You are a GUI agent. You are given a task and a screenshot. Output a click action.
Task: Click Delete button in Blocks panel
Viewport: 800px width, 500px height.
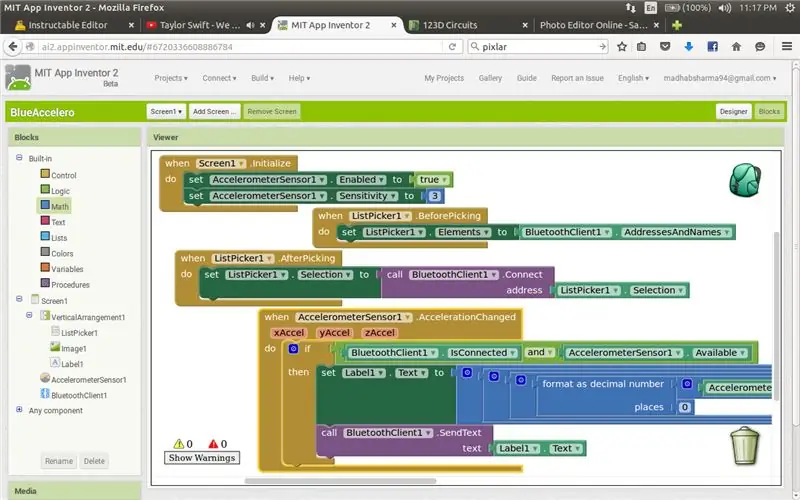pos(94,461)
